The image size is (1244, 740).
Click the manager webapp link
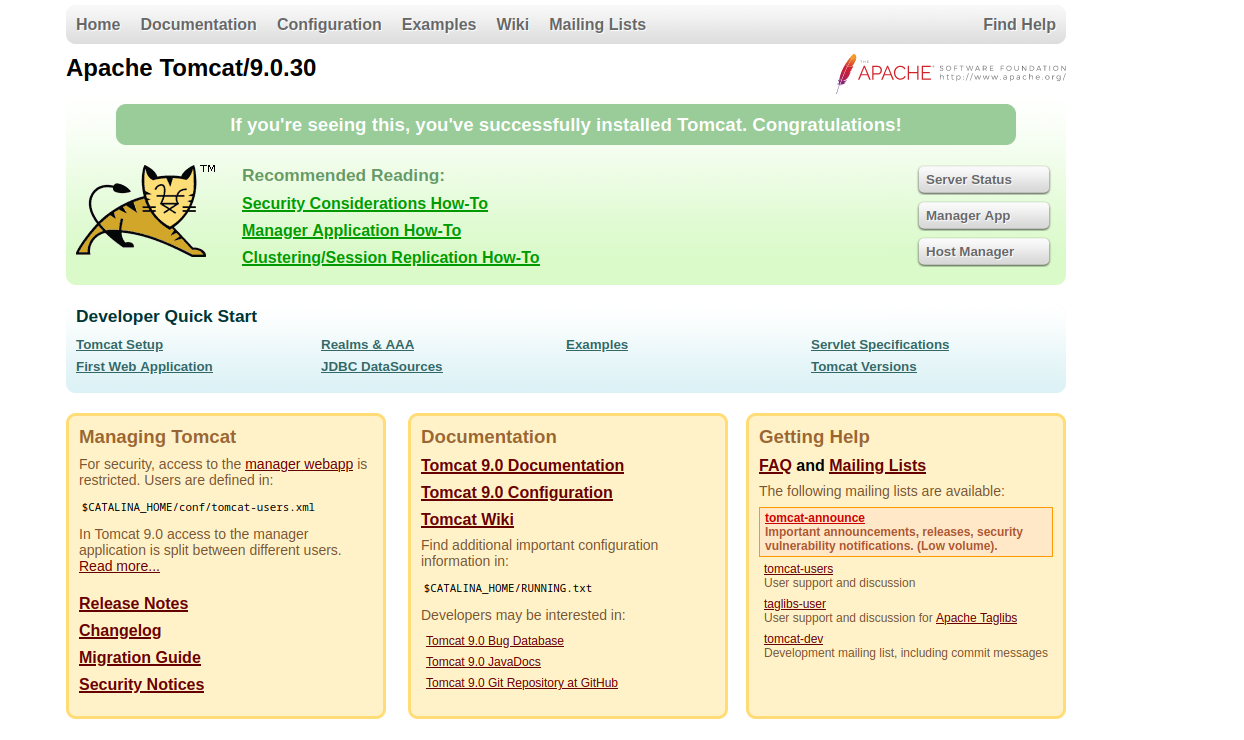(x=299, y=464)
